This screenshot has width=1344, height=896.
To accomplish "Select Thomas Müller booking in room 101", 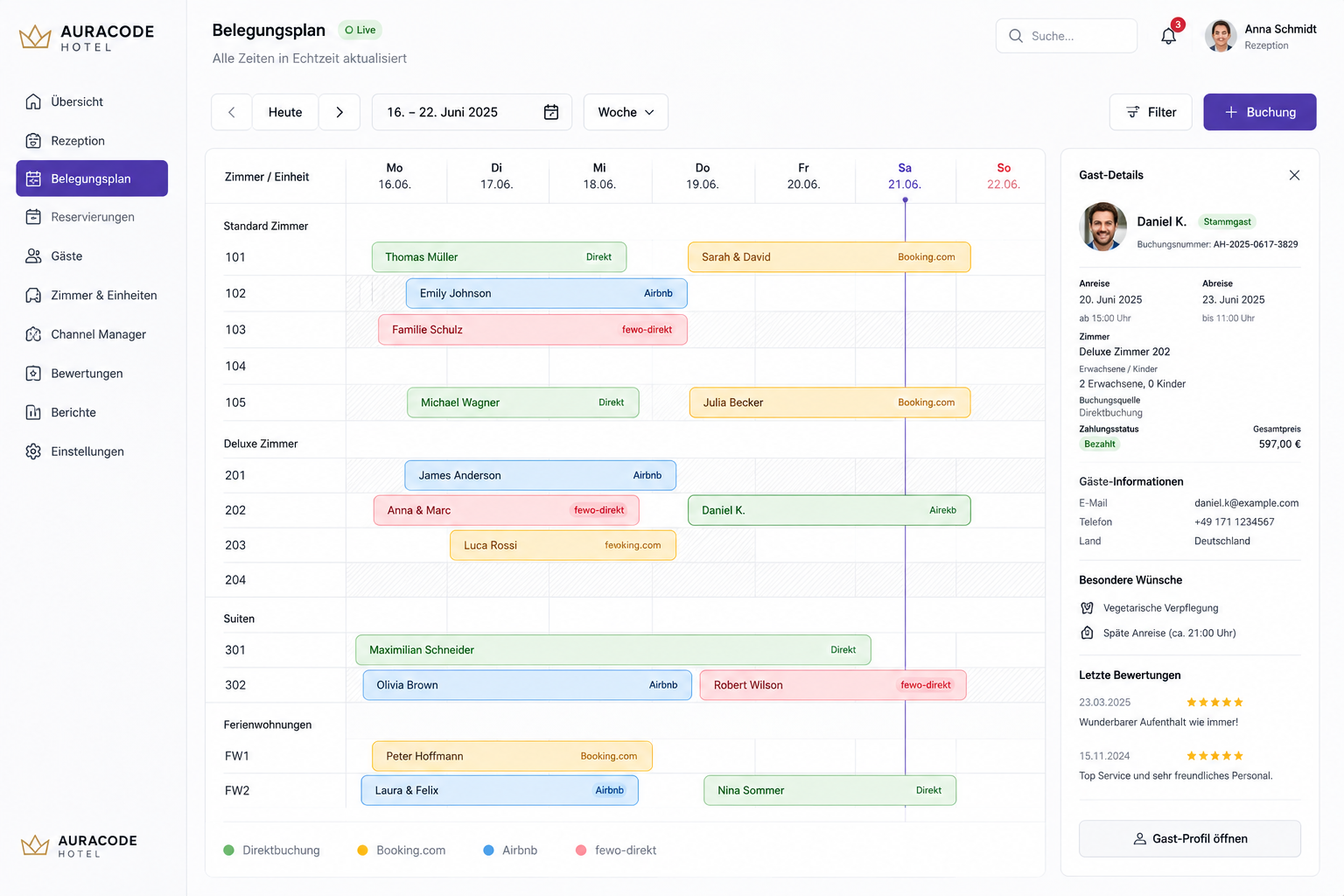I will click(499, 257).
